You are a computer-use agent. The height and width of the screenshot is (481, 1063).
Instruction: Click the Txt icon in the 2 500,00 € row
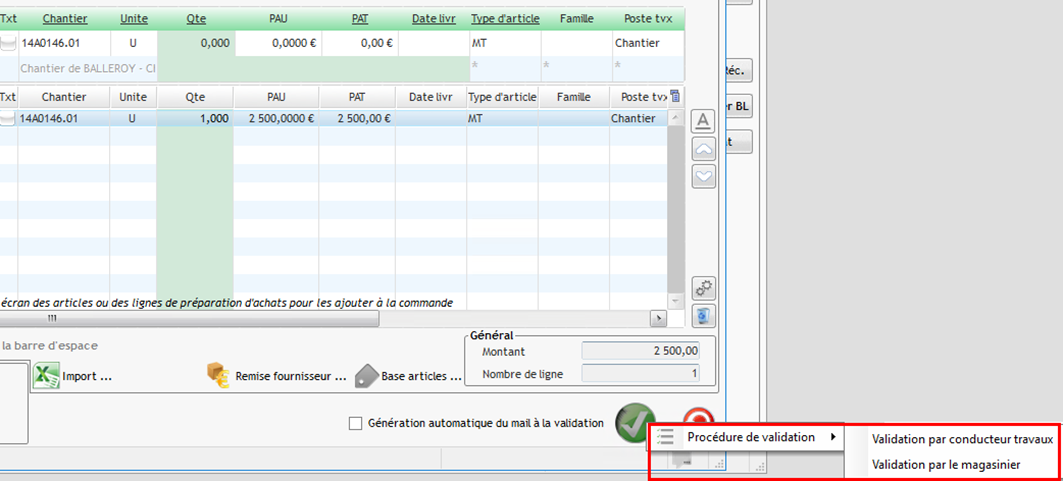click(7, 119)
